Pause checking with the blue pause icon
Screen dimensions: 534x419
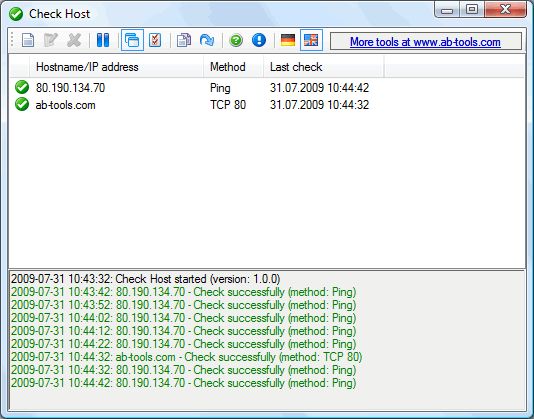tap(103, 40)
